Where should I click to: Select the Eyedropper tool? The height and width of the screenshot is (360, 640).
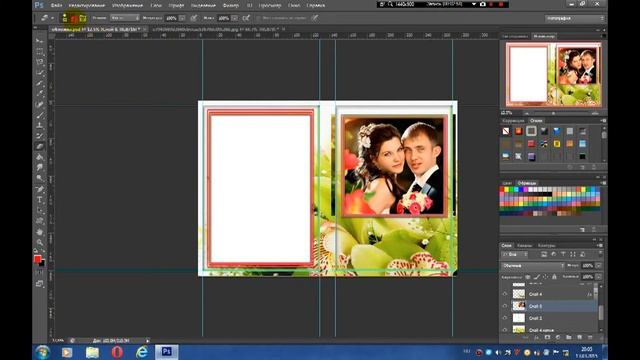[40, 94]
